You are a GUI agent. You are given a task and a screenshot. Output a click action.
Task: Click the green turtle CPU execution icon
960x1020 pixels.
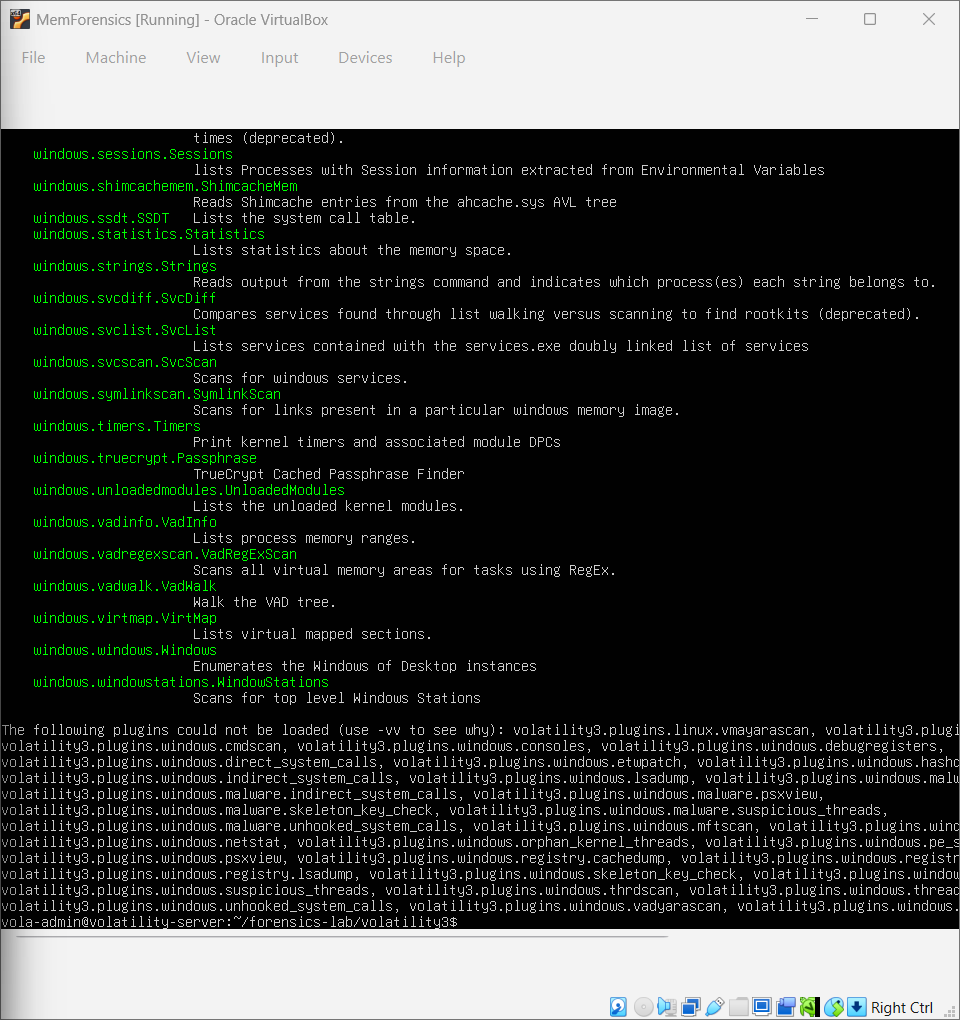(809, 1006)
